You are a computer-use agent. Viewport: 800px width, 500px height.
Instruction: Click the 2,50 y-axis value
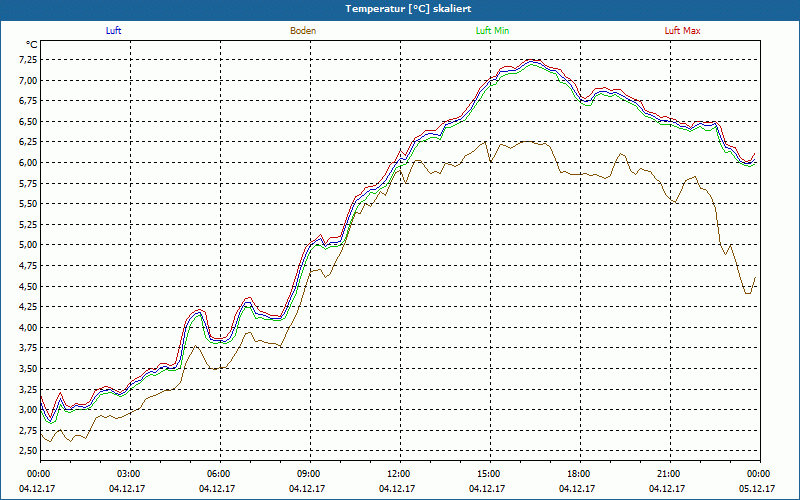coord(28,451)
